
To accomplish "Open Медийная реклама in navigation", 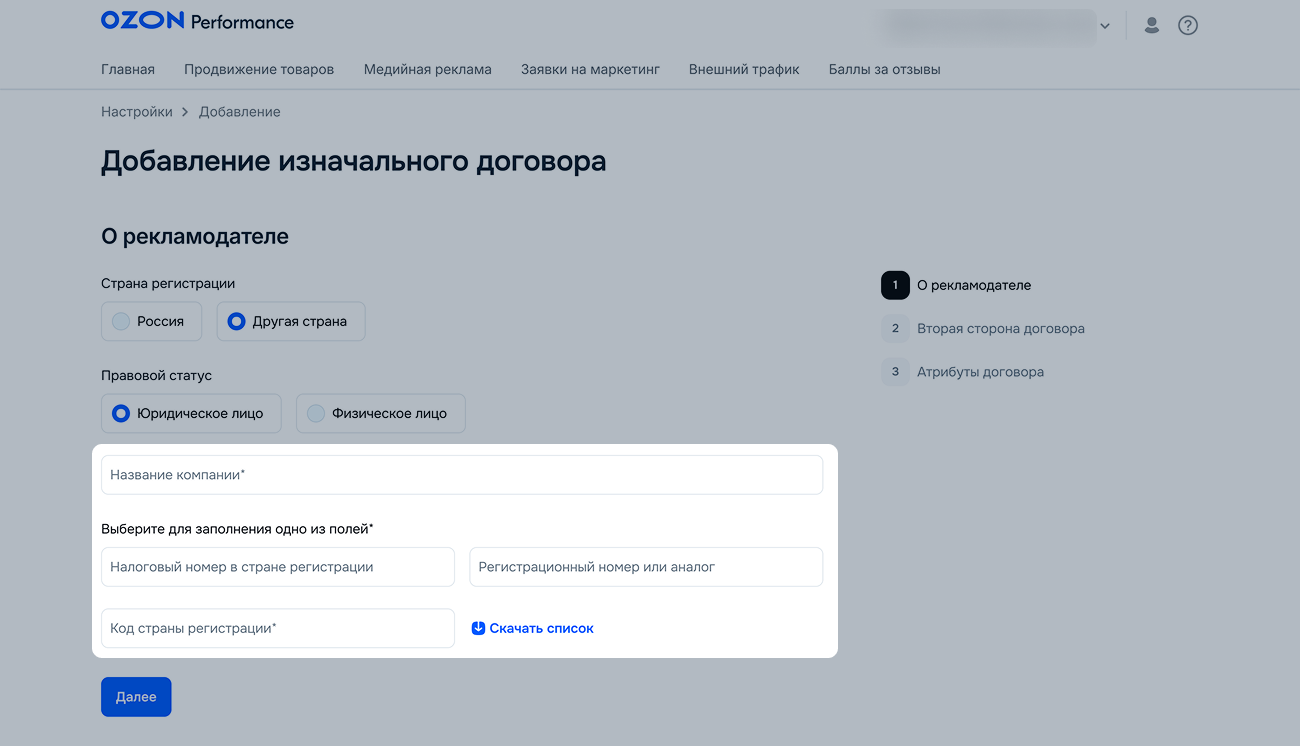I will [427, 69].
